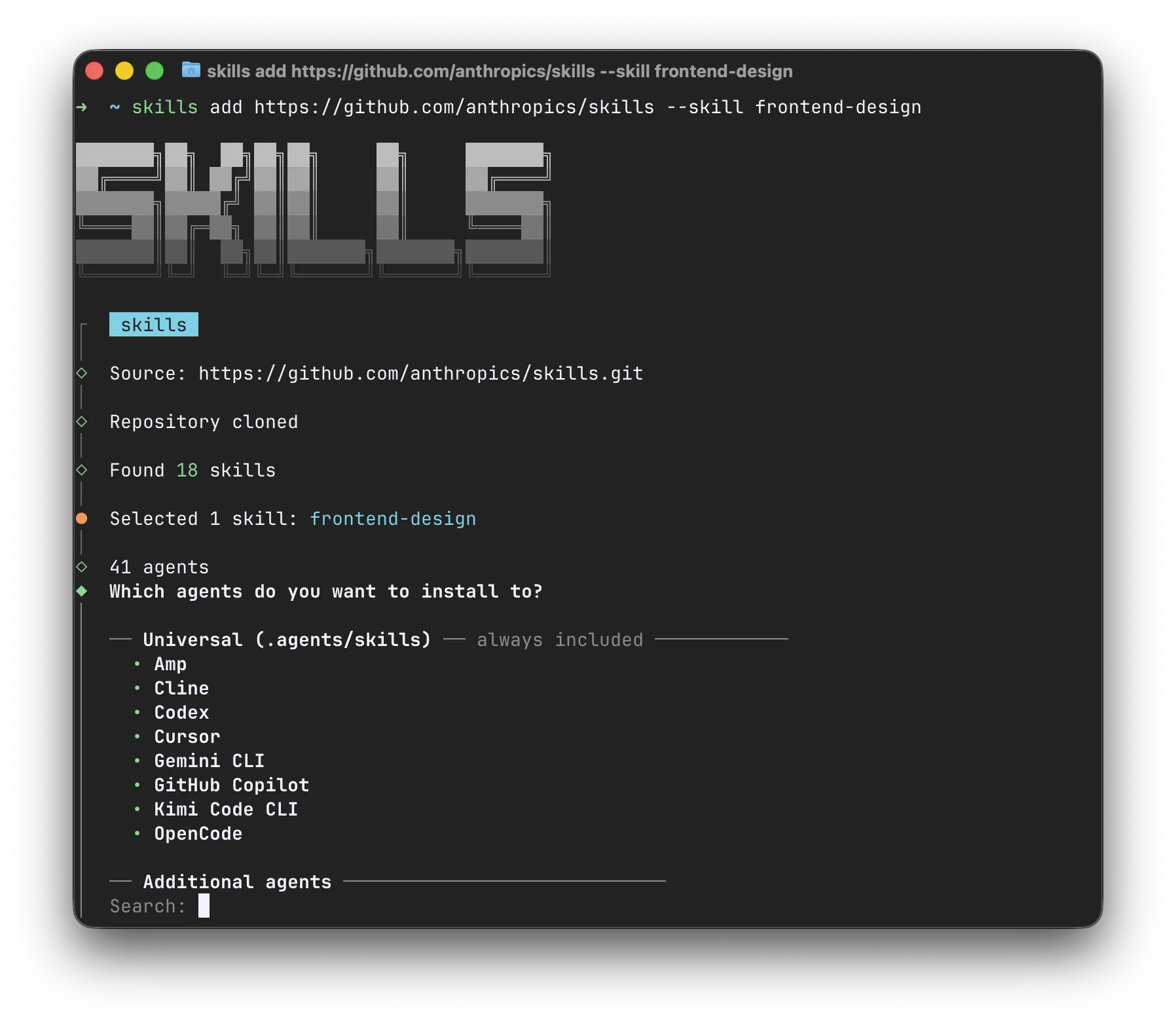Expand the Additional agents section
The width and height of the screenshot is (1176, 1025).
pos(237,881)
